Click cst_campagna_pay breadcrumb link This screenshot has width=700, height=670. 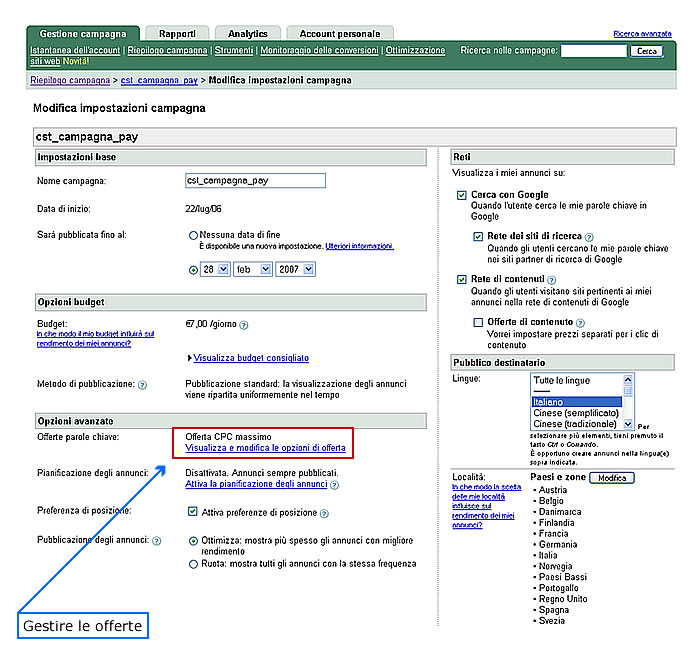159,80
